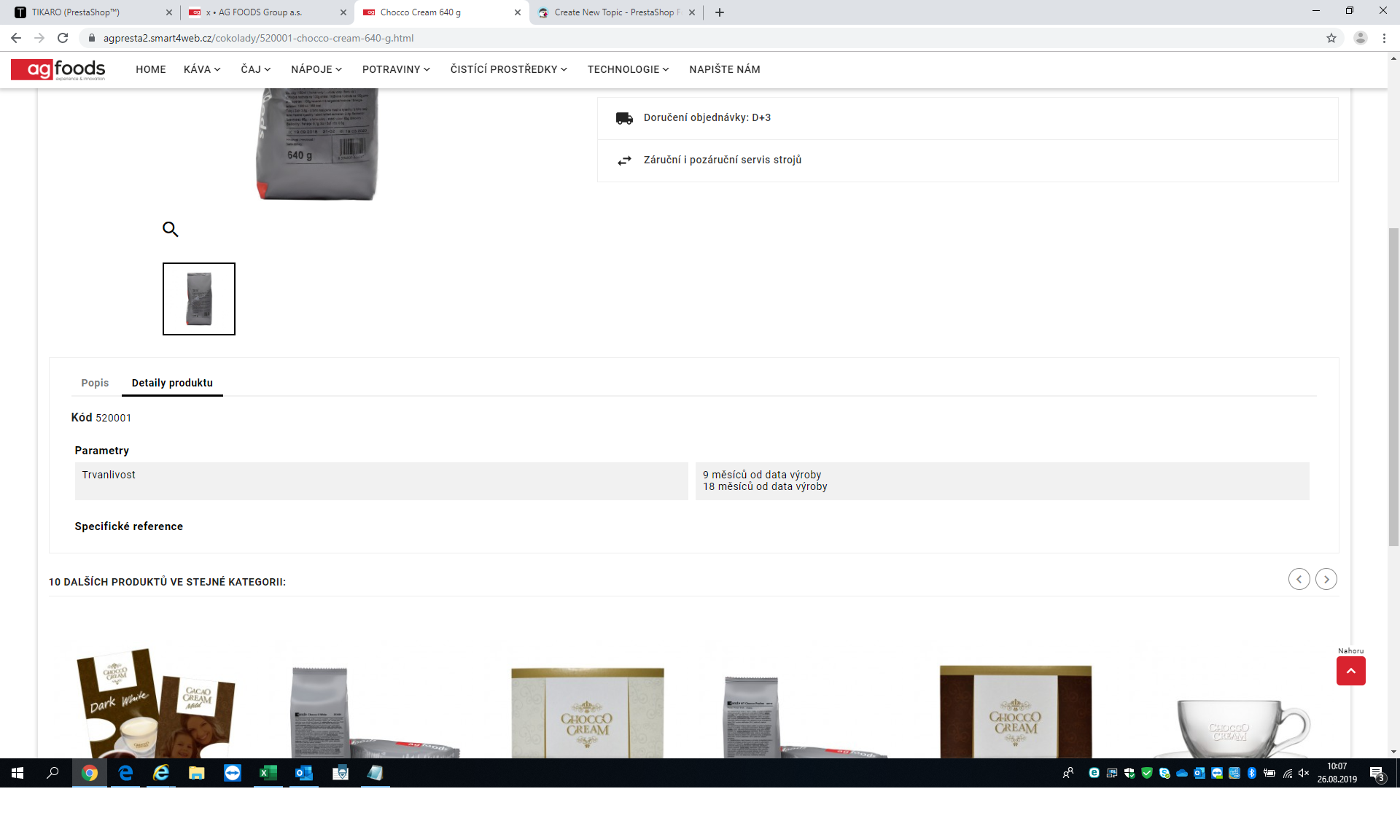Image resolution: width=1400 pixels, height=840 pixels.
Task: Select the Detaily produktu tab
Action: click(172, 383)
